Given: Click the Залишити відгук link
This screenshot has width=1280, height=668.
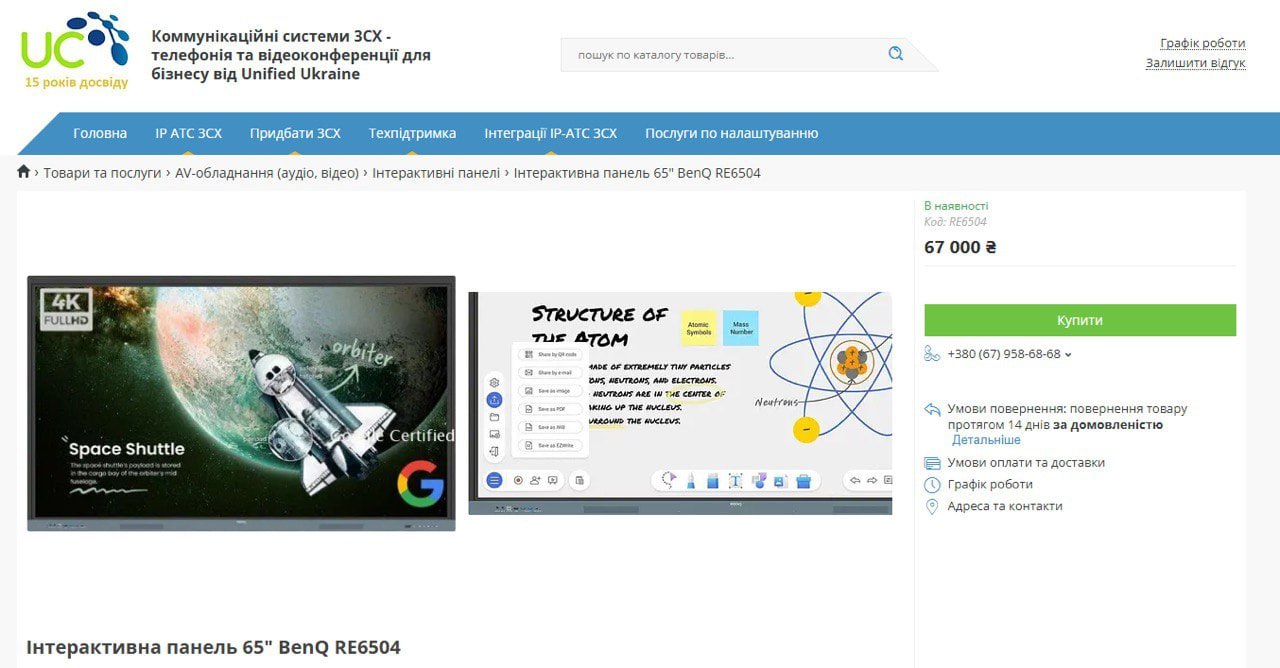Looking at the screenshot, I should click(1196, 63).
